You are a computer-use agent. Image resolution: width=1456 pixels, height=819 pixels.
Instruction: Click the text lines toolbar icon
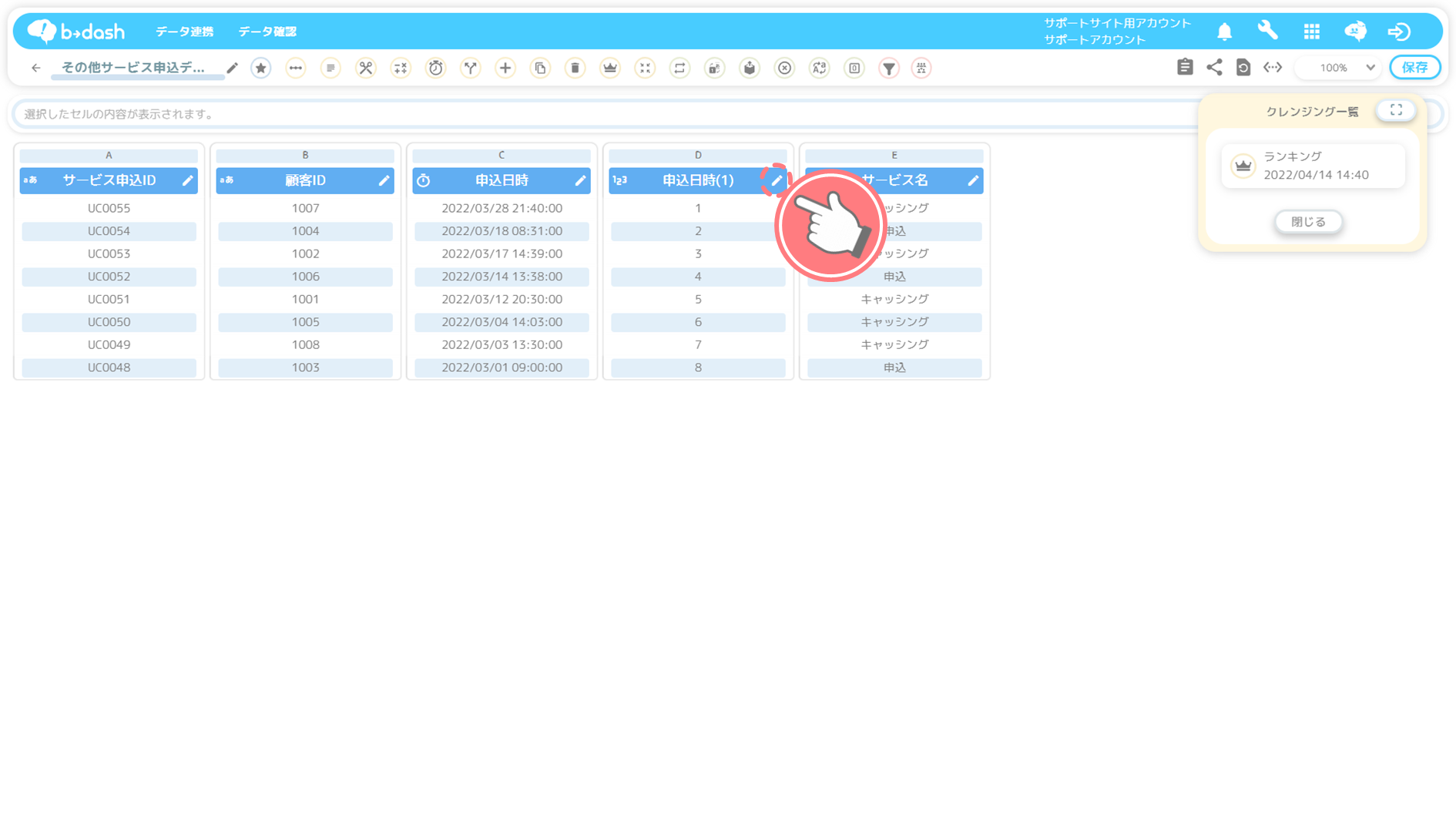click(330, 68)
